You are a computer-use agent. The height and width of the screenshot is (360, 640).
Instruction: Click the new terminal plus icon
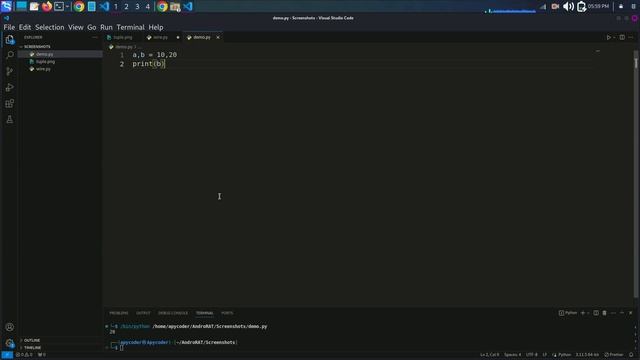point(583,313)
